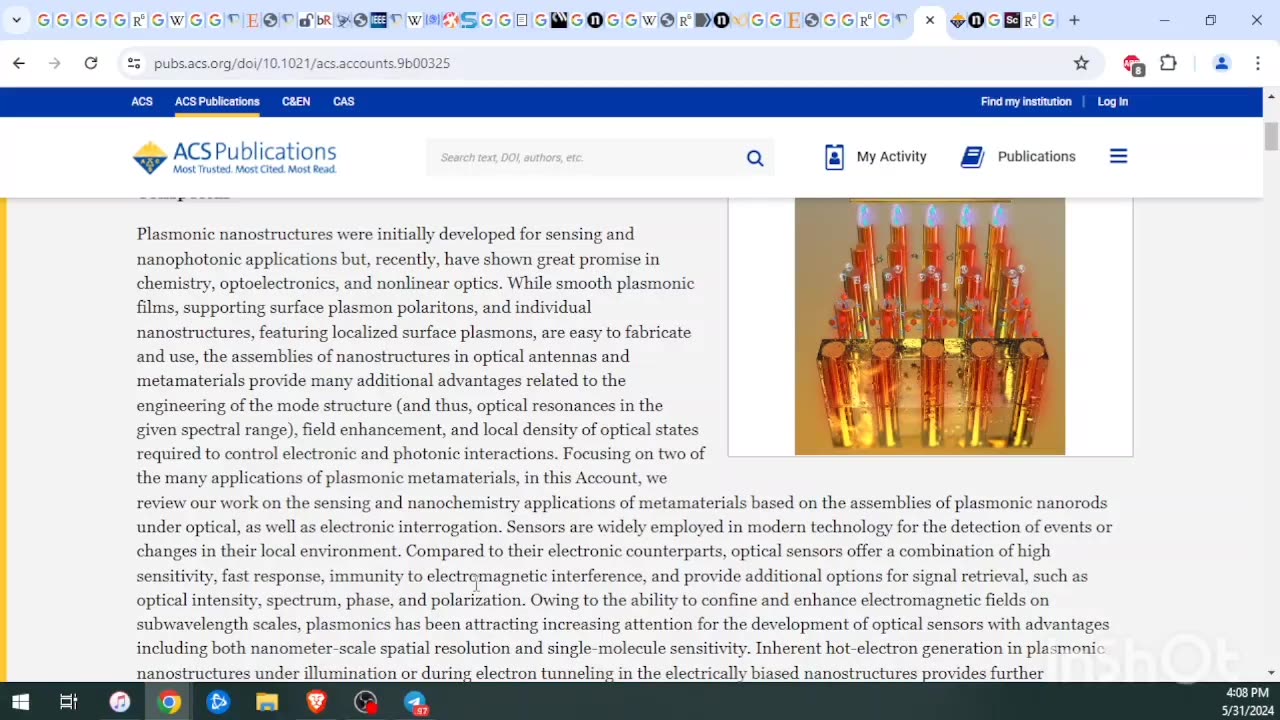
Task: Open iTunes from the taskbar
Action: (119, 702)
